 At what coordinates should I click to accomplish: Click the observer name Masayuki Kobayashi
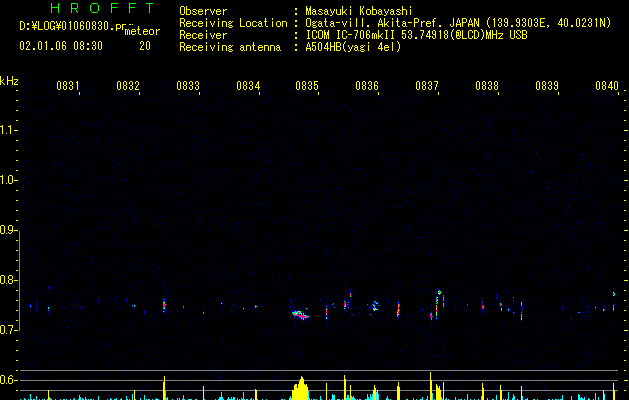click(359, 11)
